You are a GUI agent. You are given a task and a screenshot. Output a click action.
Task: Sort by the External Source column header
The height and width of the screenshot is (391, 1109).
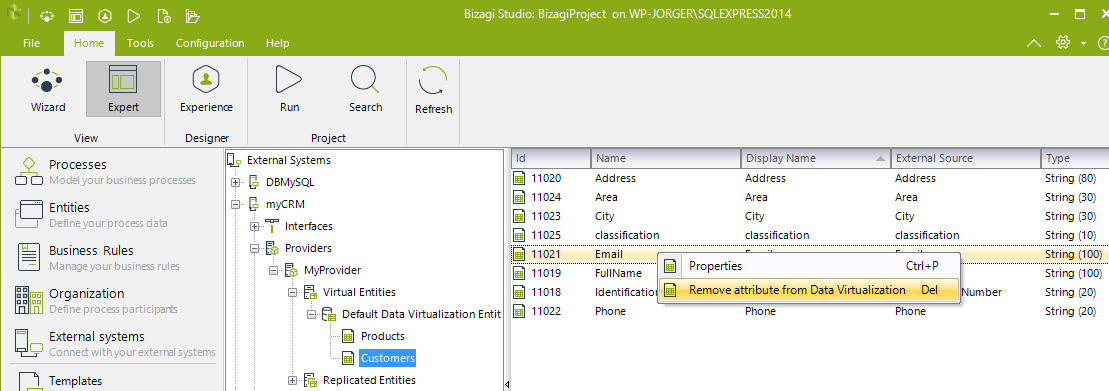(965, 158)
